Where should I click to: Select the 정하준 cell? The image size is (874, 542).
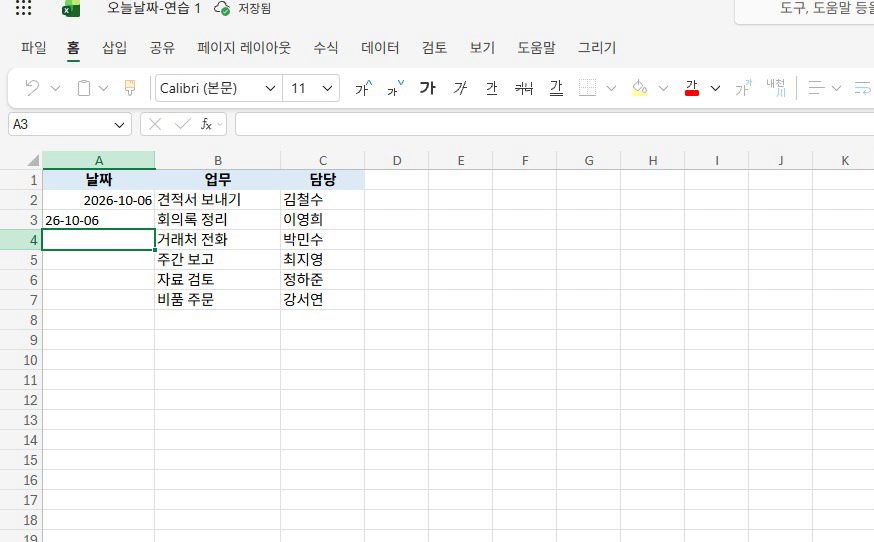point(323,280)
